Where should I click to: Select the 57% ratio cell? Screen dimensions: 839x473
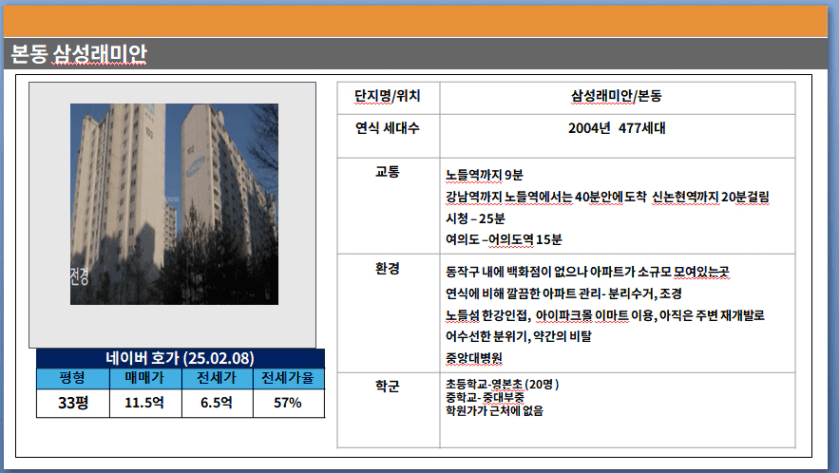[x=288, y=403]
